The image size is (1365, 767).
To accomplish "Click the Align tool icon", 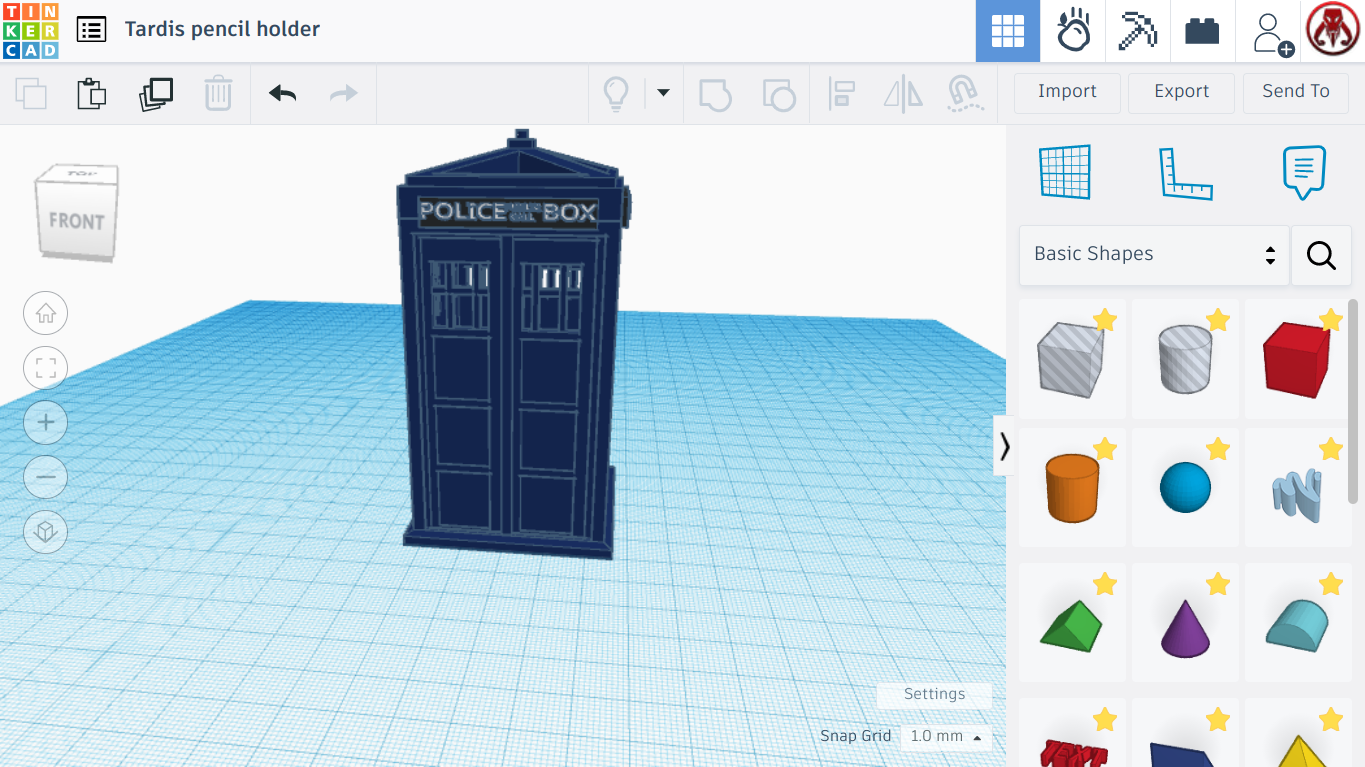I will tap(842, 94).
